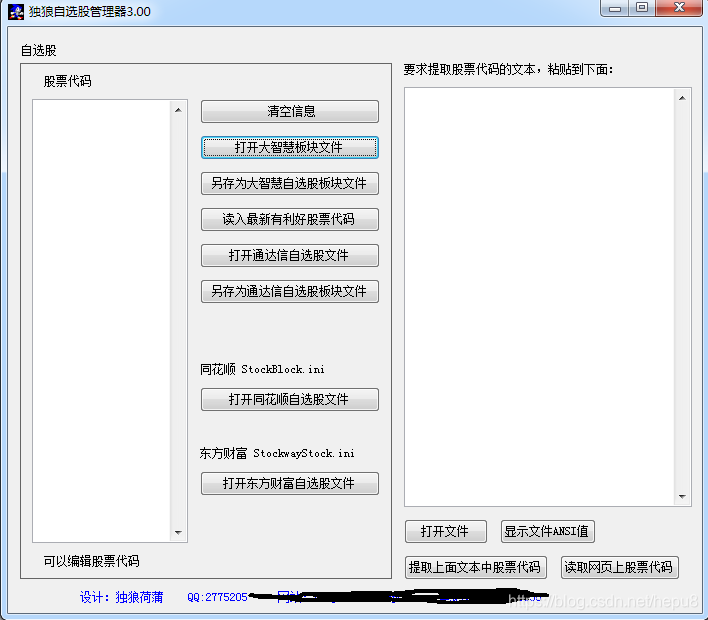
Task: Click up arrow of stock code list scrollbar
Action: click(178, 110)
